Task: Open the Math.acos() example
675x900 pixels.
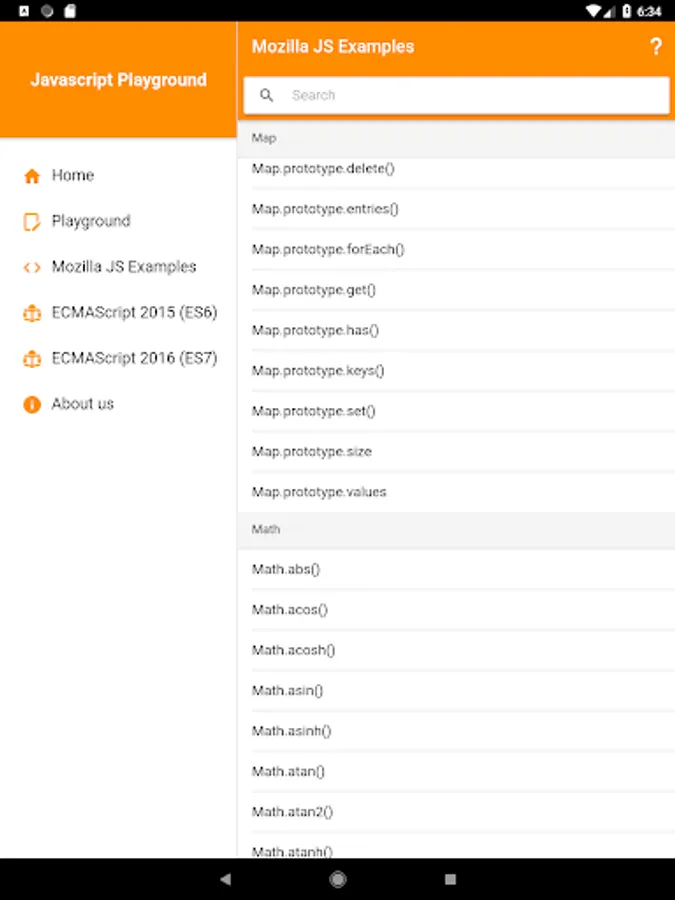Action: (456, 610)
